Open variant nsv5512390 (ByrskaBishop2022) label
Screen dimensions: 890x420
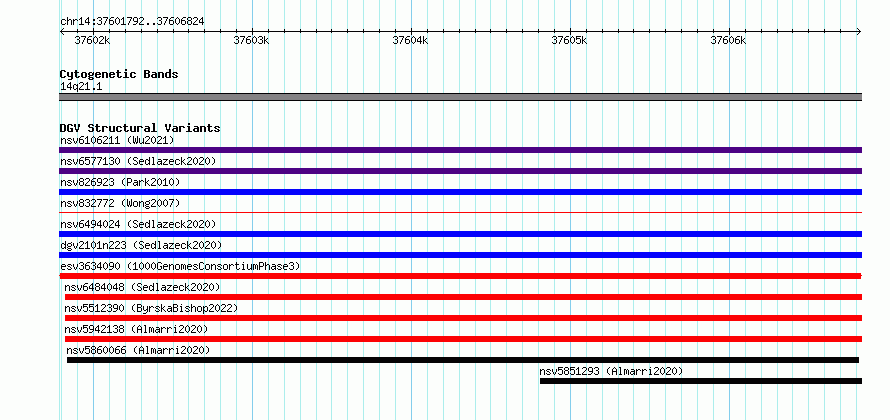tap(151, 308)
